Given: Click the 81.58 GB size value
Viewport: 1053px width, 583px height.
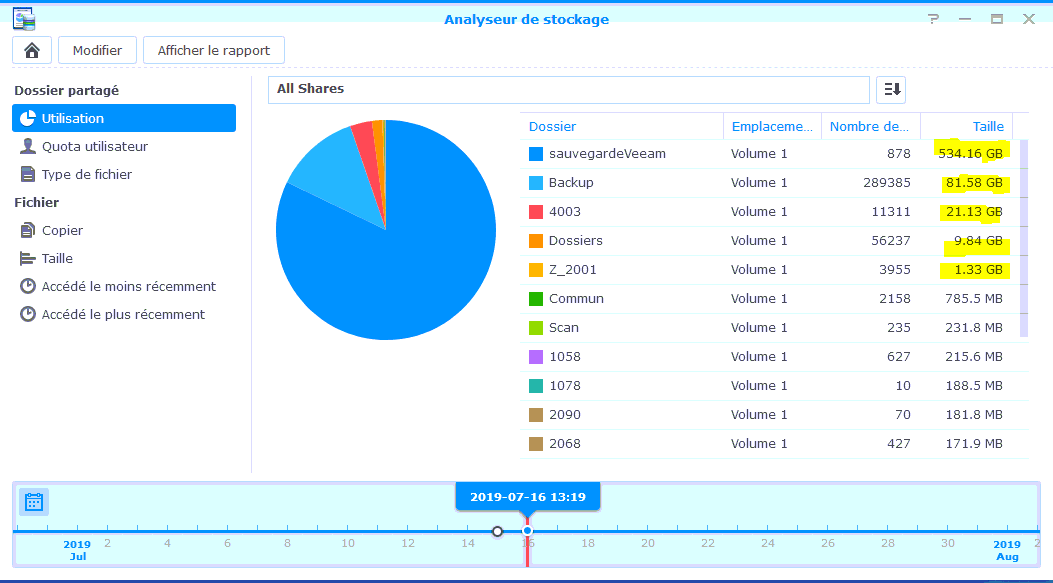Looking at the screenshot, I should (x=974, y=183).
